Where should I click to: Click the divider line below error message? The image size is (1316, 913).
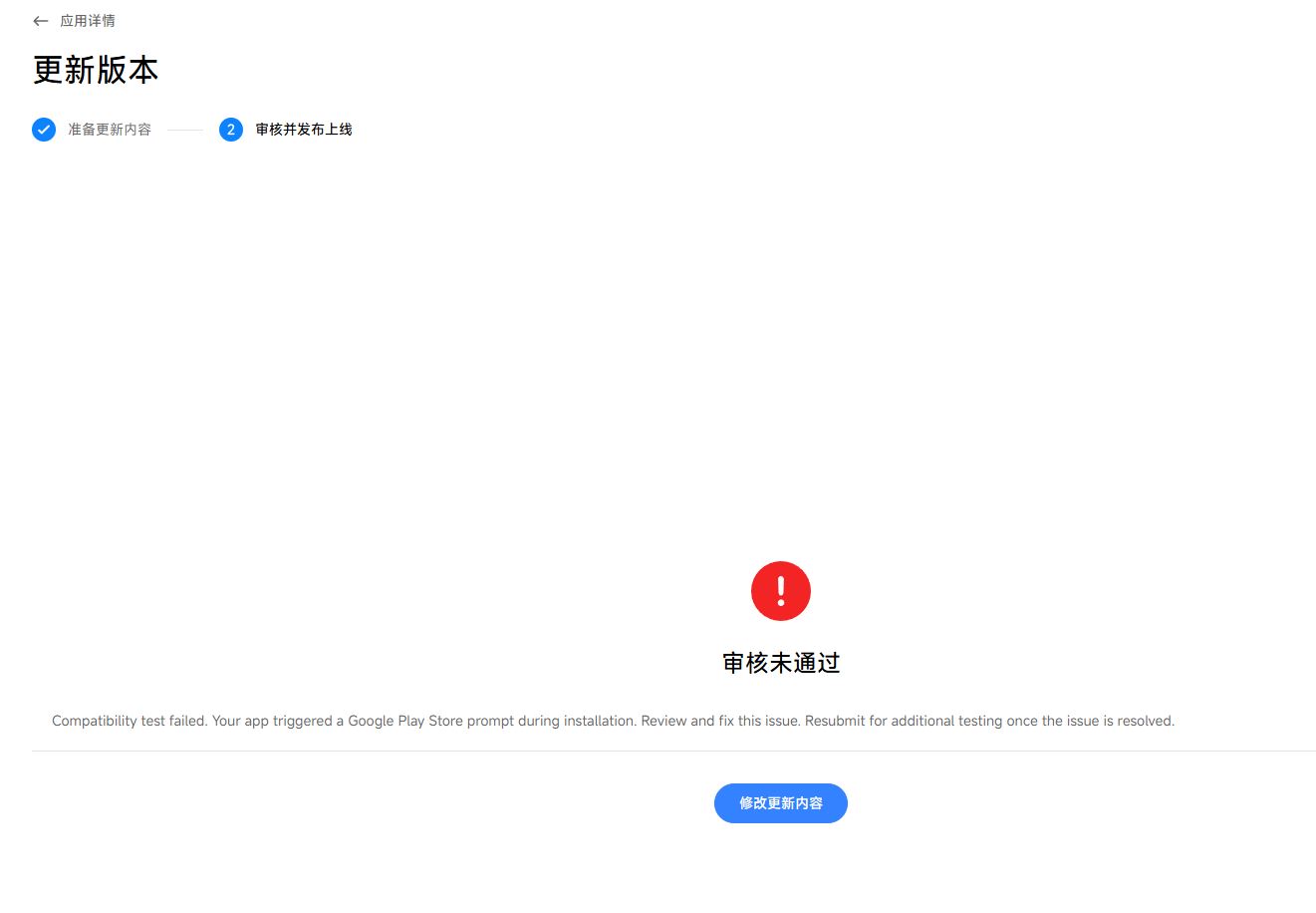[x=673, y=751]
